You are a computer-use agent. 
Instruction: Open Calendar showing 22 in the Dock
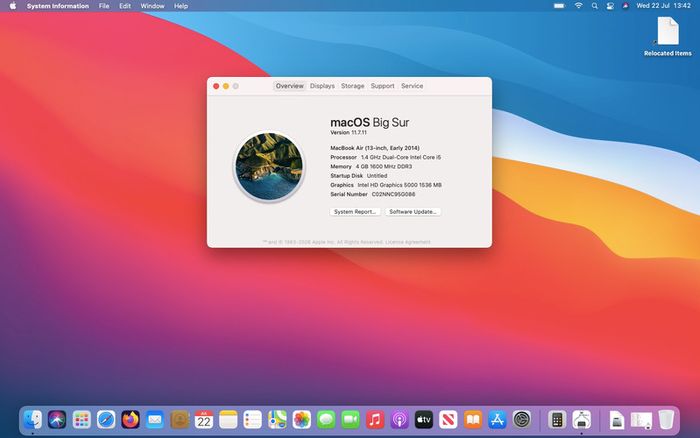click(x=204, y=420)
